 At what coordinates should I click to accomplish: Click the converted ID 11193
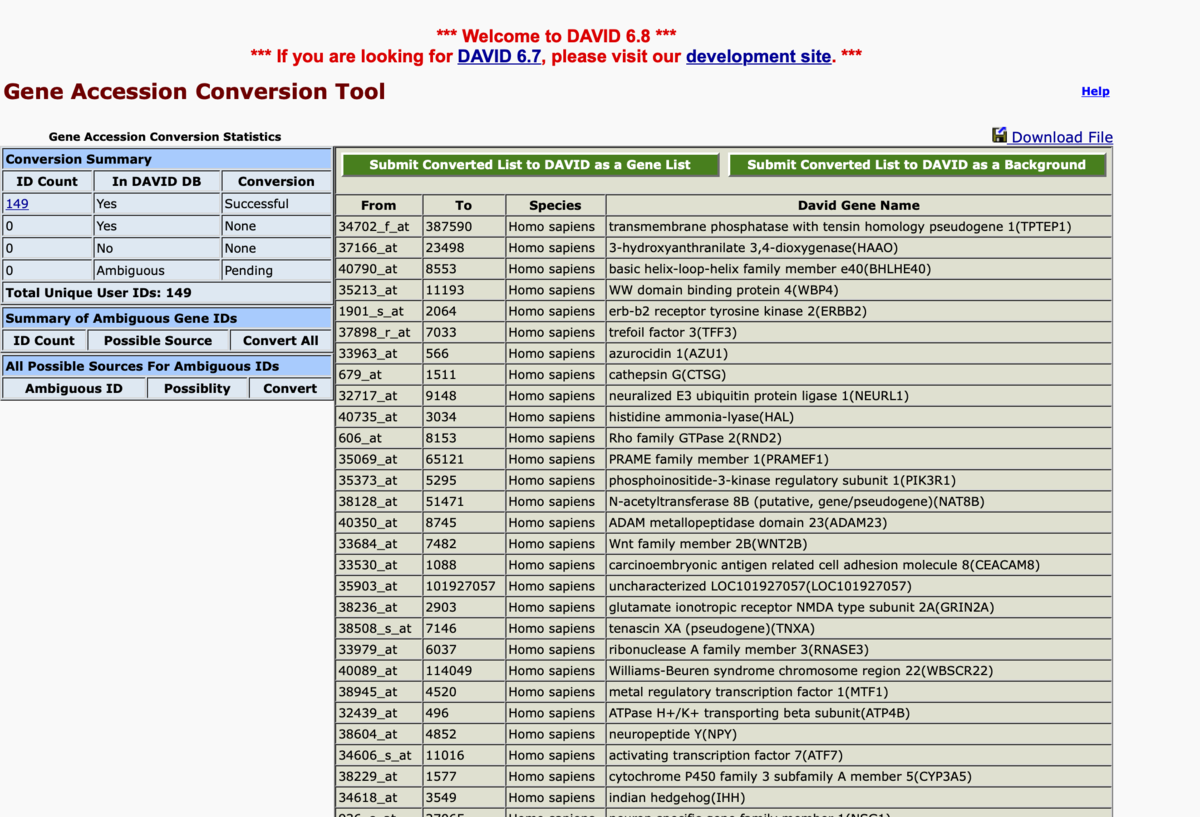coord(445,290)
